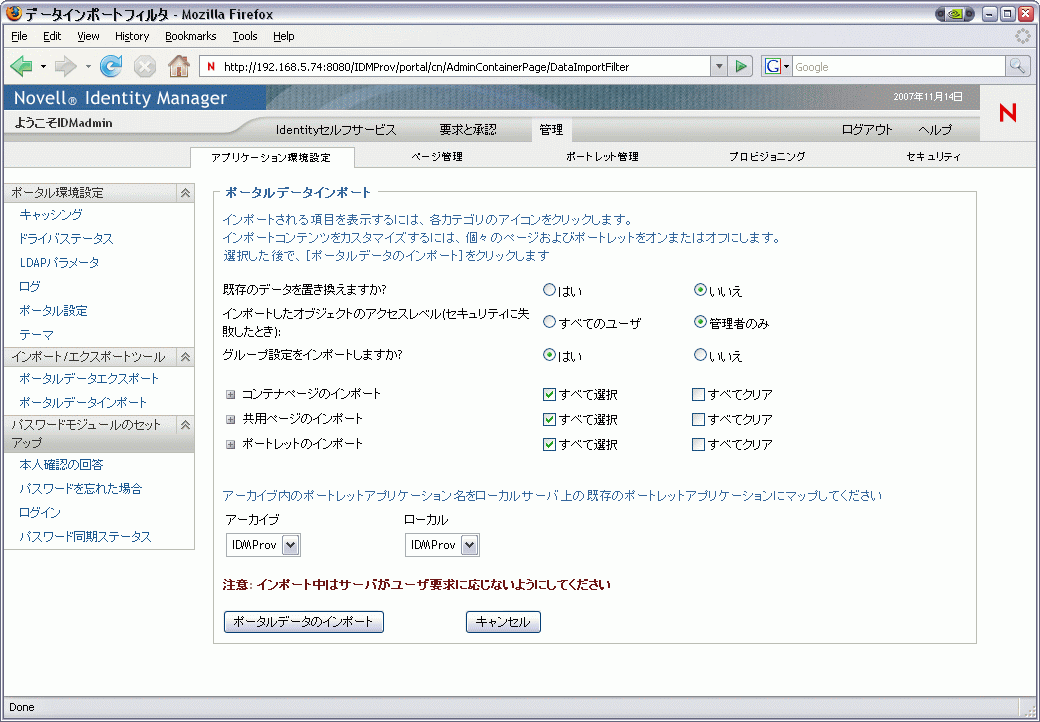Open the セキュリティ sub-tab

tap(933, 157)
